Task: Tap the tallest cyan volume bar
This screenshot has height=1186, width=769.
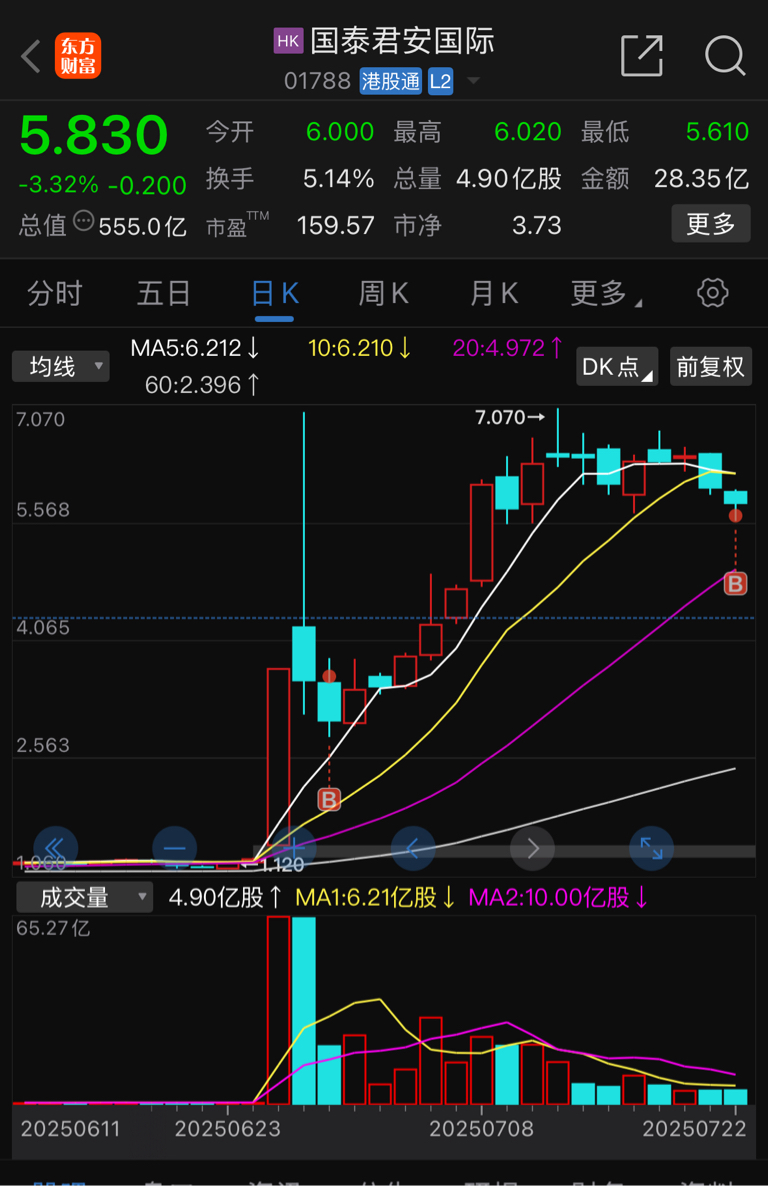Action: [304, 1011]
